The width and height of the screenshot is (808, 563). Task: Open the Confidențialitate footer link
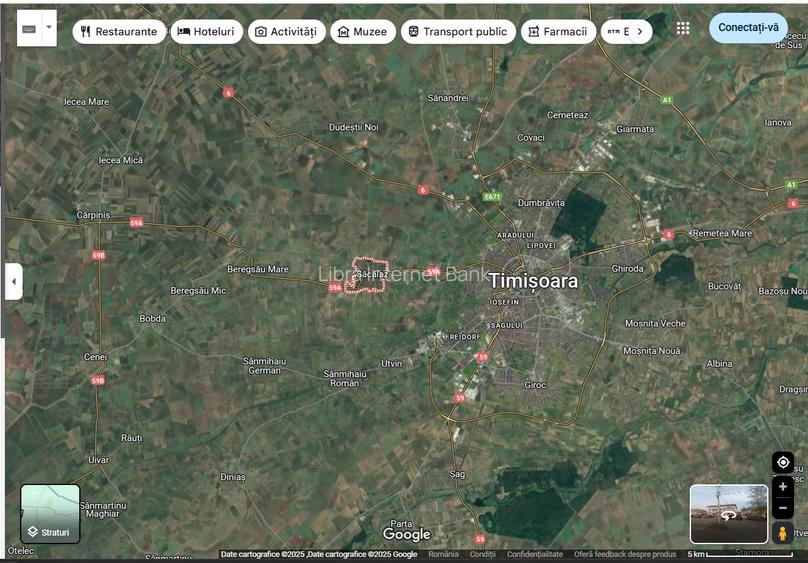pyautogui.click(x=534, y=554)
